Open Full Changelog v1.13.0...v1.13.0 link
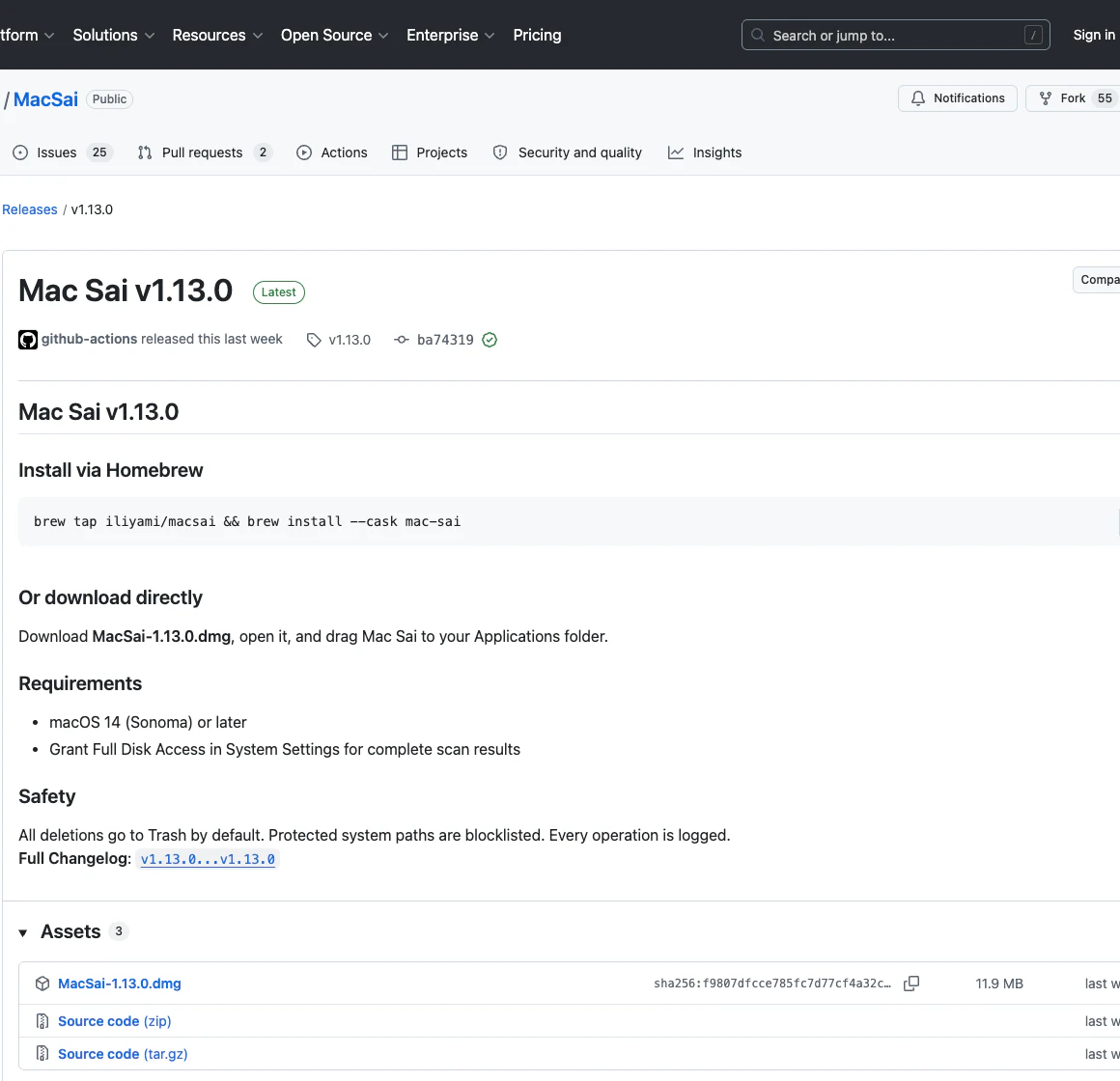The width and height of the screenshot is (1120, 1081). (208, 859)
